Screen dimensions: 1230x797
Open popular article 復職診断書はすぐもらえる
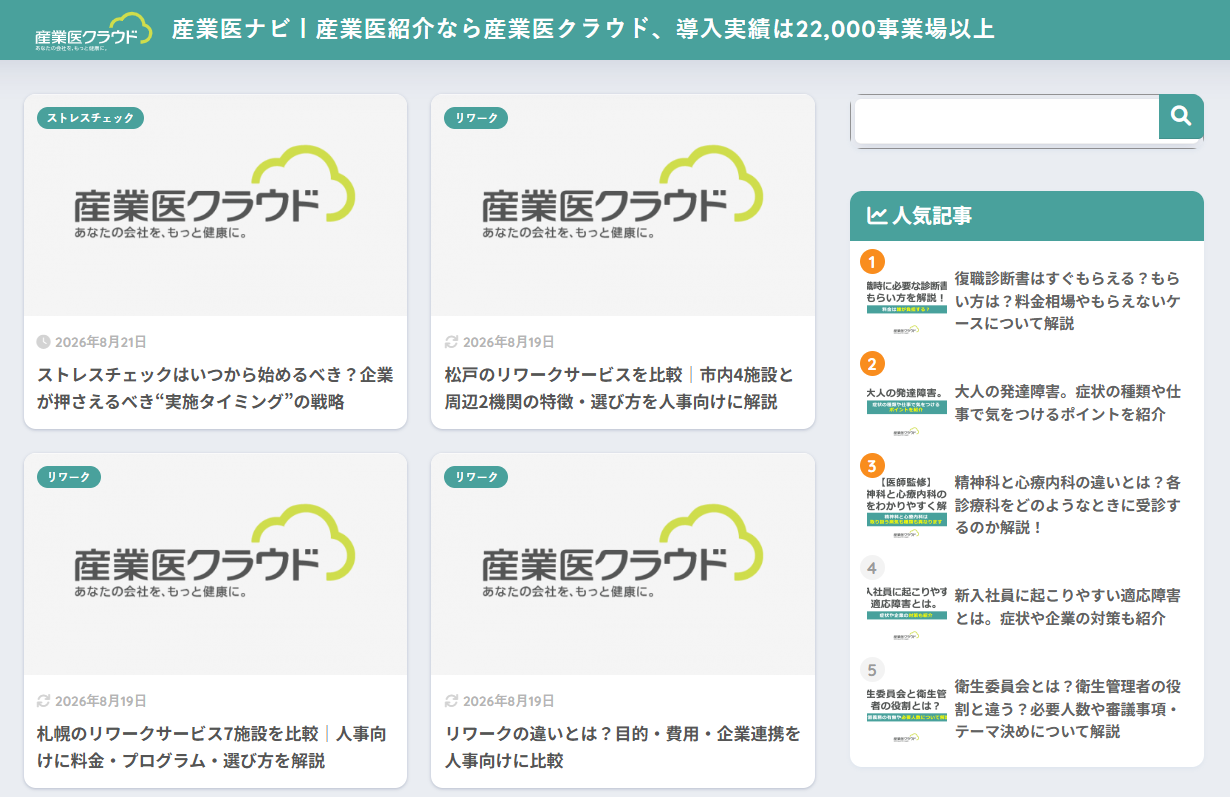1067,300
